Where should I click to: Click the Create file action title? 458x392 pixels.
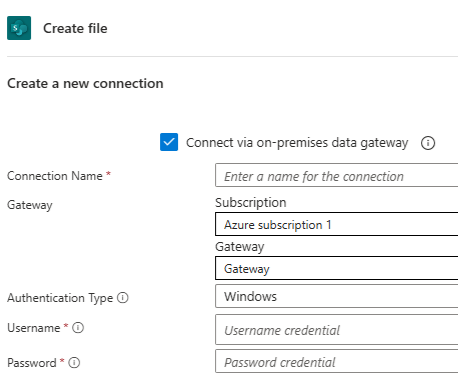(x=75, y=28)
